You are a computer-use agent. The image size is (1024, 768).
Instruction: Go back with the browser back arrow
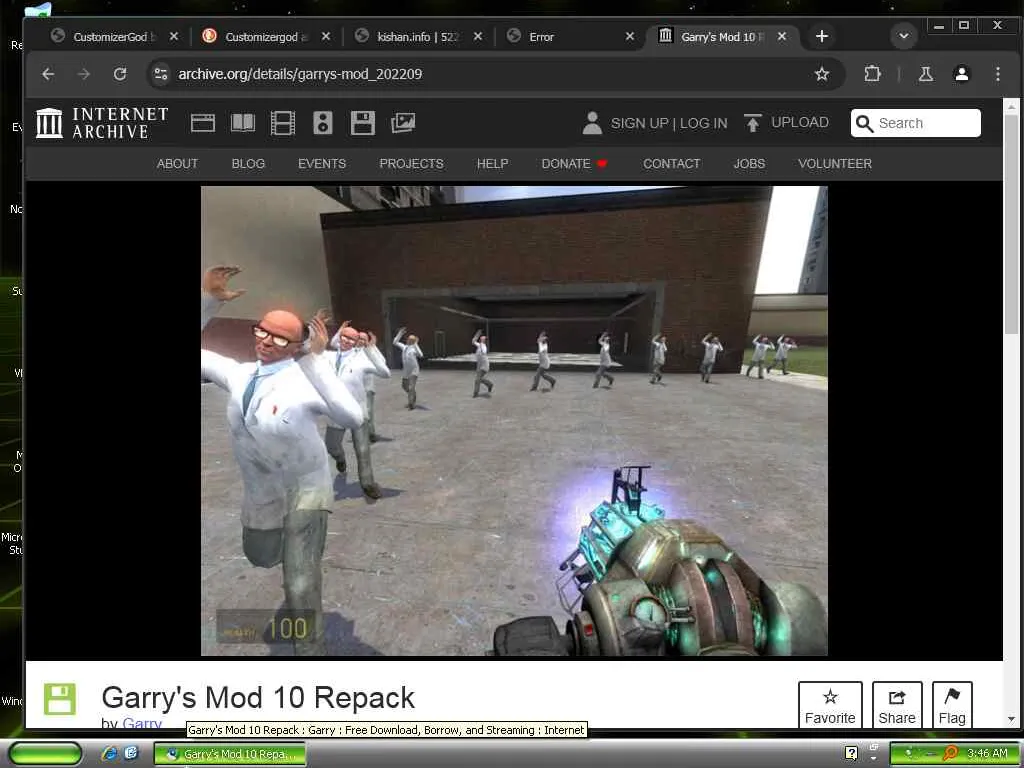click(48, 74)
